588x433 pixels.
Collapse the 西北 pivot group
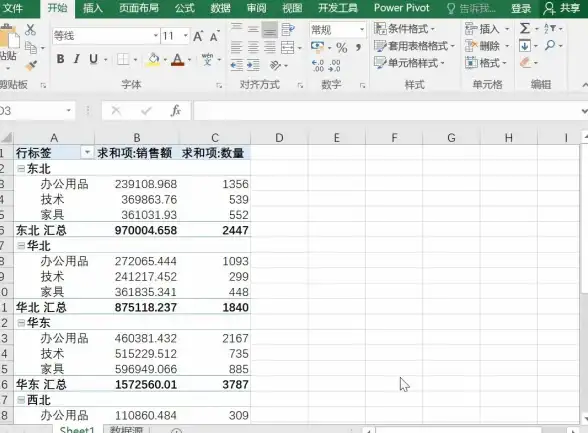(x=21, y=400)
